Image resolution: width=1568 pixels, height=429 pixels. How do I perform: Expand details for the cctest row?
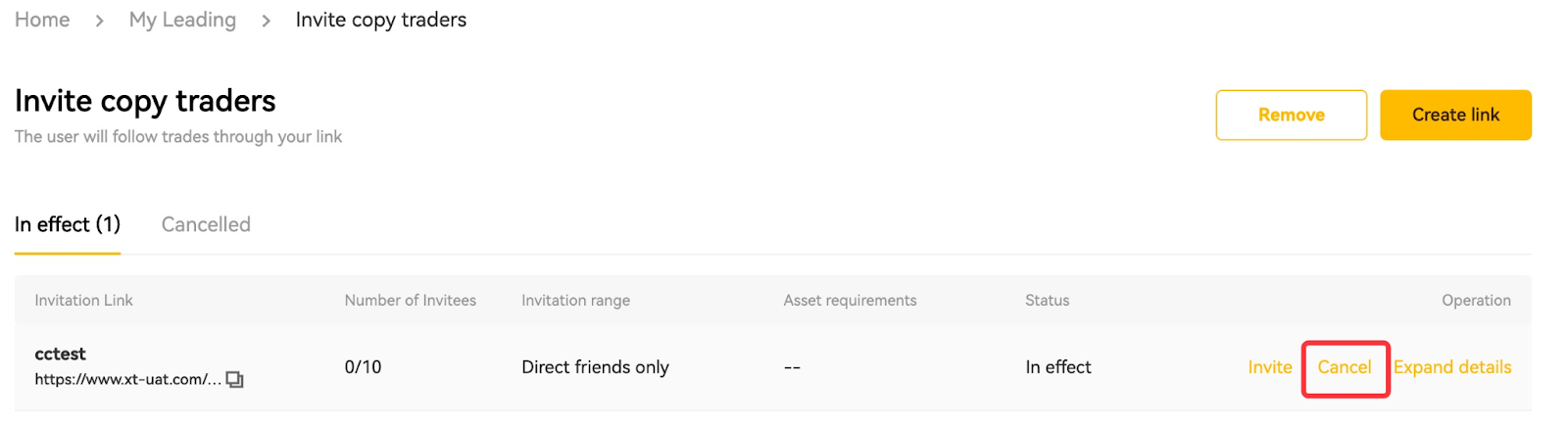point(1452,367)
